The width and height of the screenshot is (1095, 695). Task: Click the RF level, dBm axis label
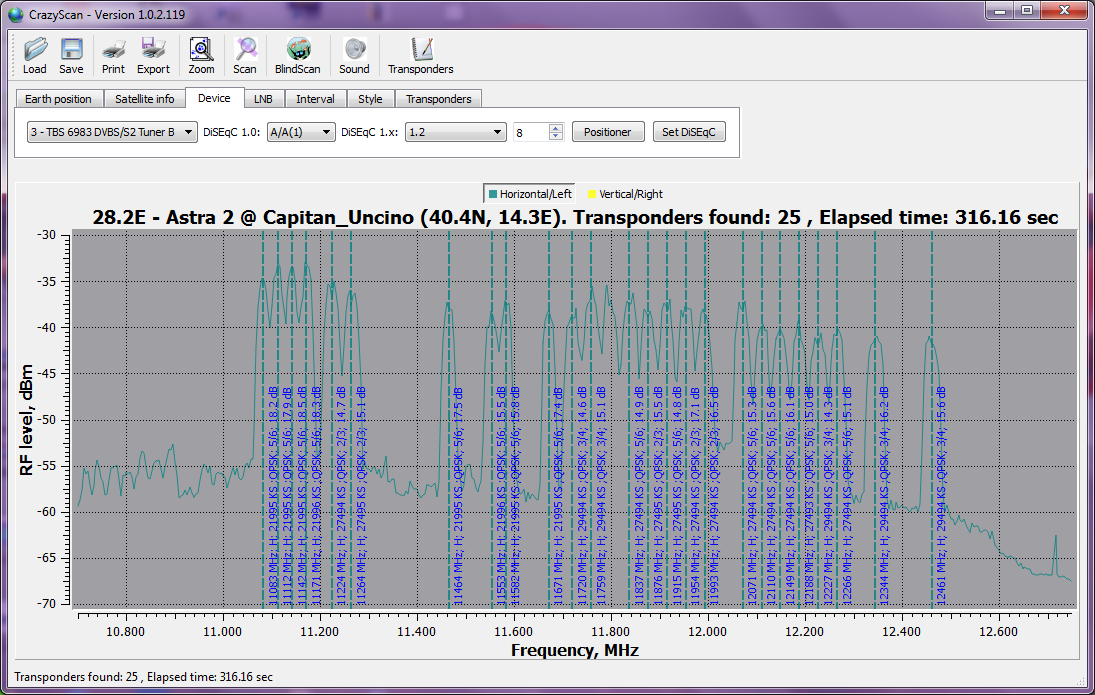pyautogui.click(x=27, y=420)
